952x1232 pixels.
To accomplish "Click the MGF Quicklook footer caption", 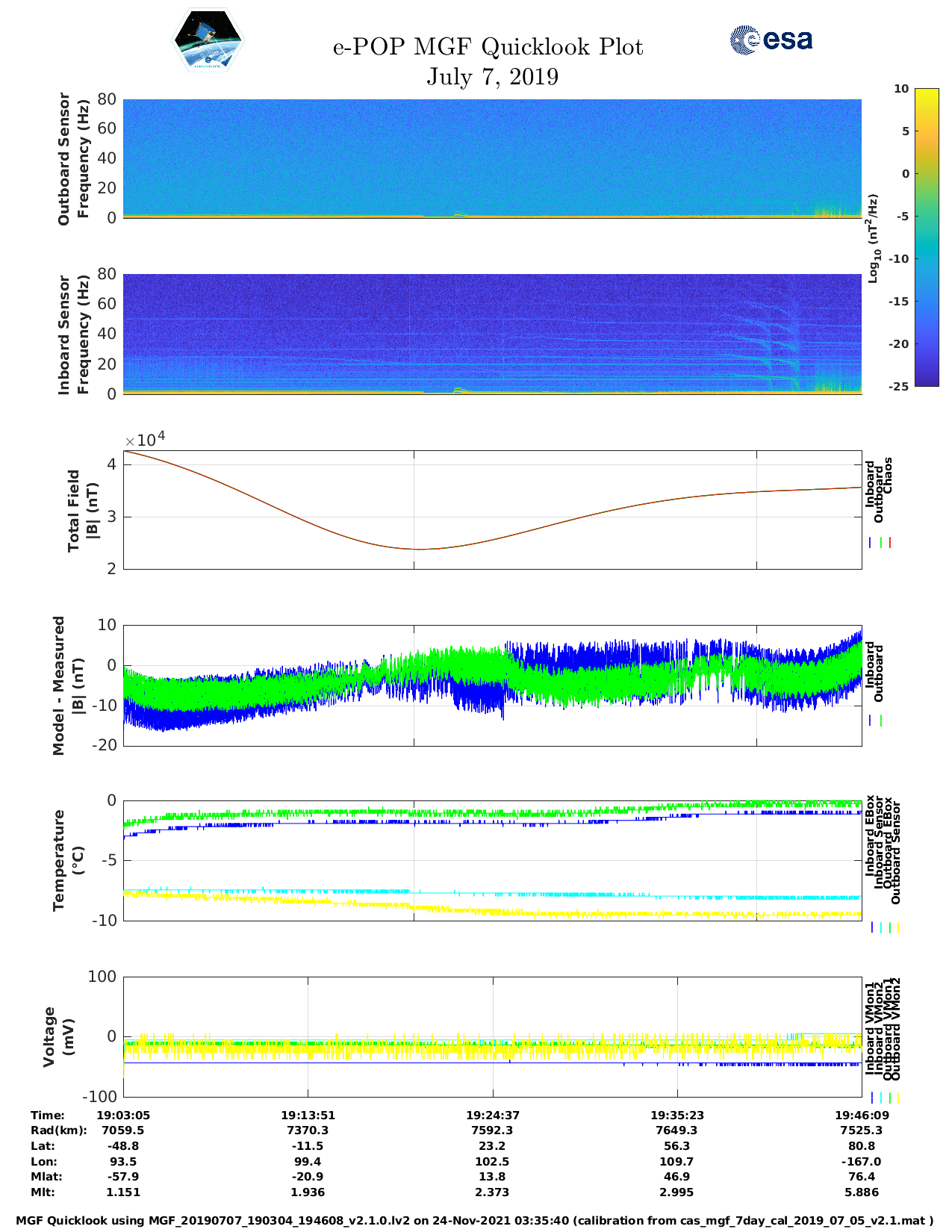I will click(x=475, y=1221).
